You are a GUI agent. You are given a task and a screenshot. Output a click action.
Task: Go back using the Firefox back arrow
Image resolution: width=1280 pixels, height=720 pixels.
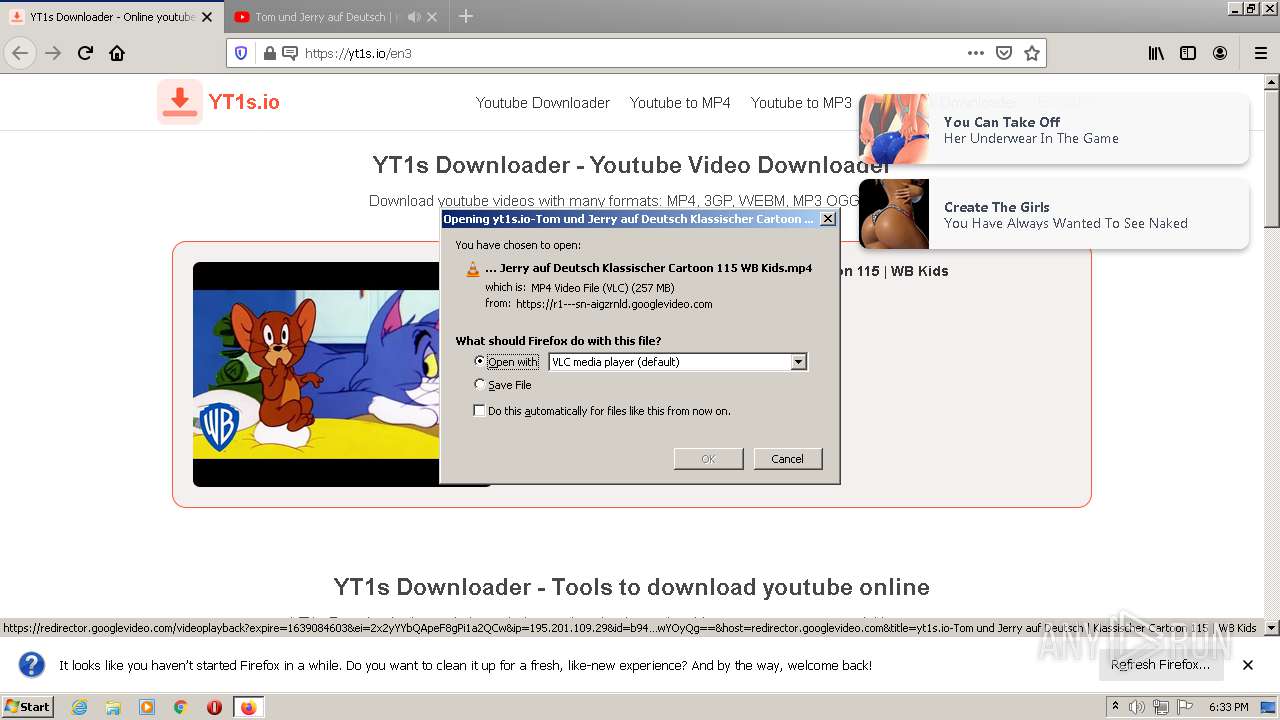tap(20, 53)
